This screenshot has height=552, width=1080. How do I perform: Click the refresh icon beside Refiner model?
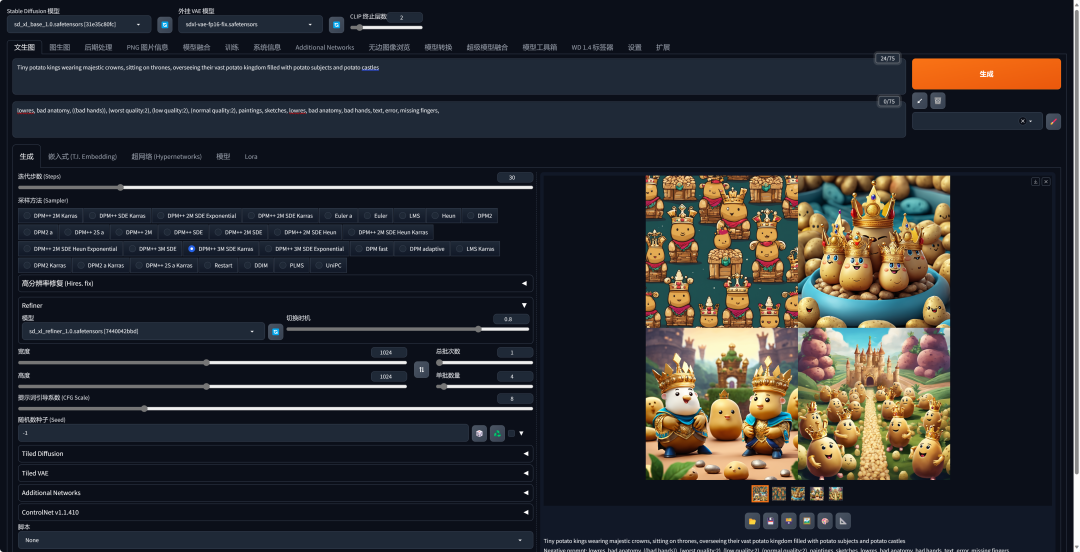point(275,331)
